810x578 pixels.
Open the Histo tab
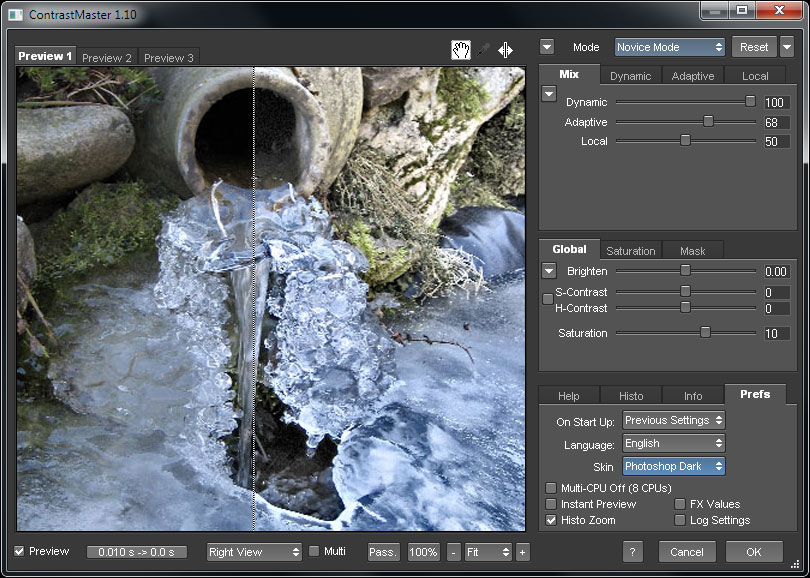[631, 396]
